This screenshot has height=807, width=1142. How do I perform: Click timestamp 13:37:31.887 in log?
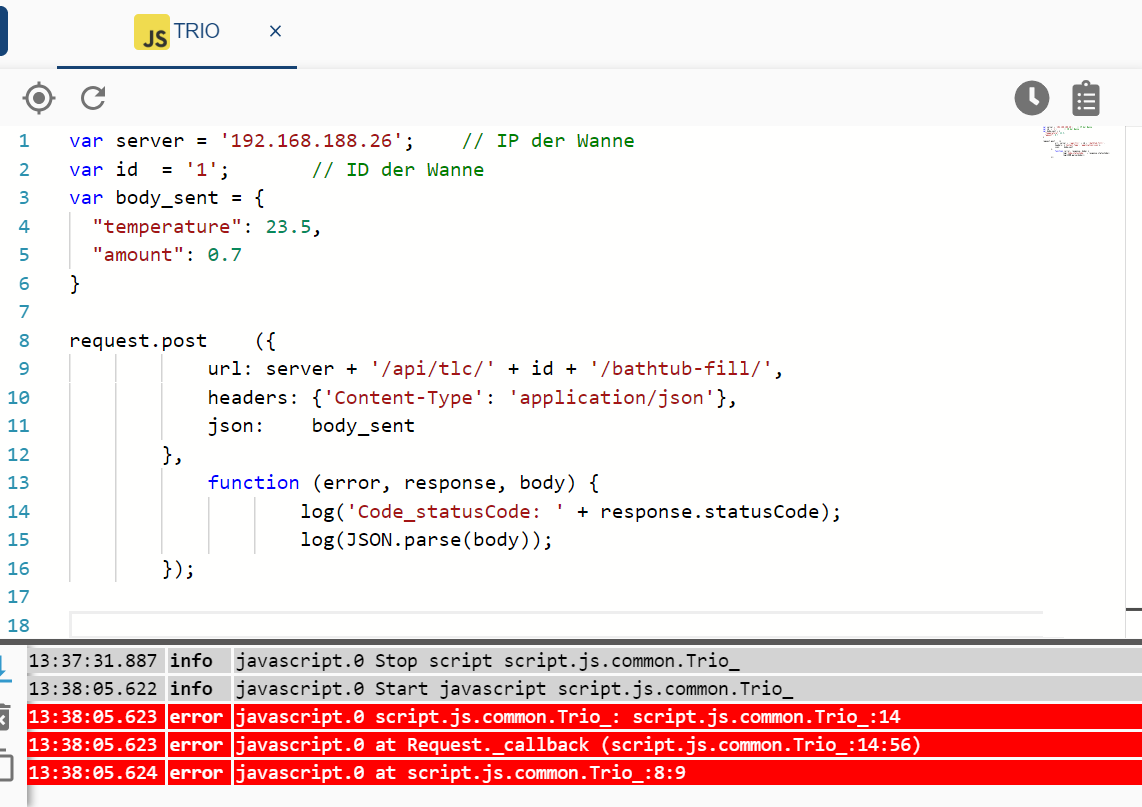point(93,661)
